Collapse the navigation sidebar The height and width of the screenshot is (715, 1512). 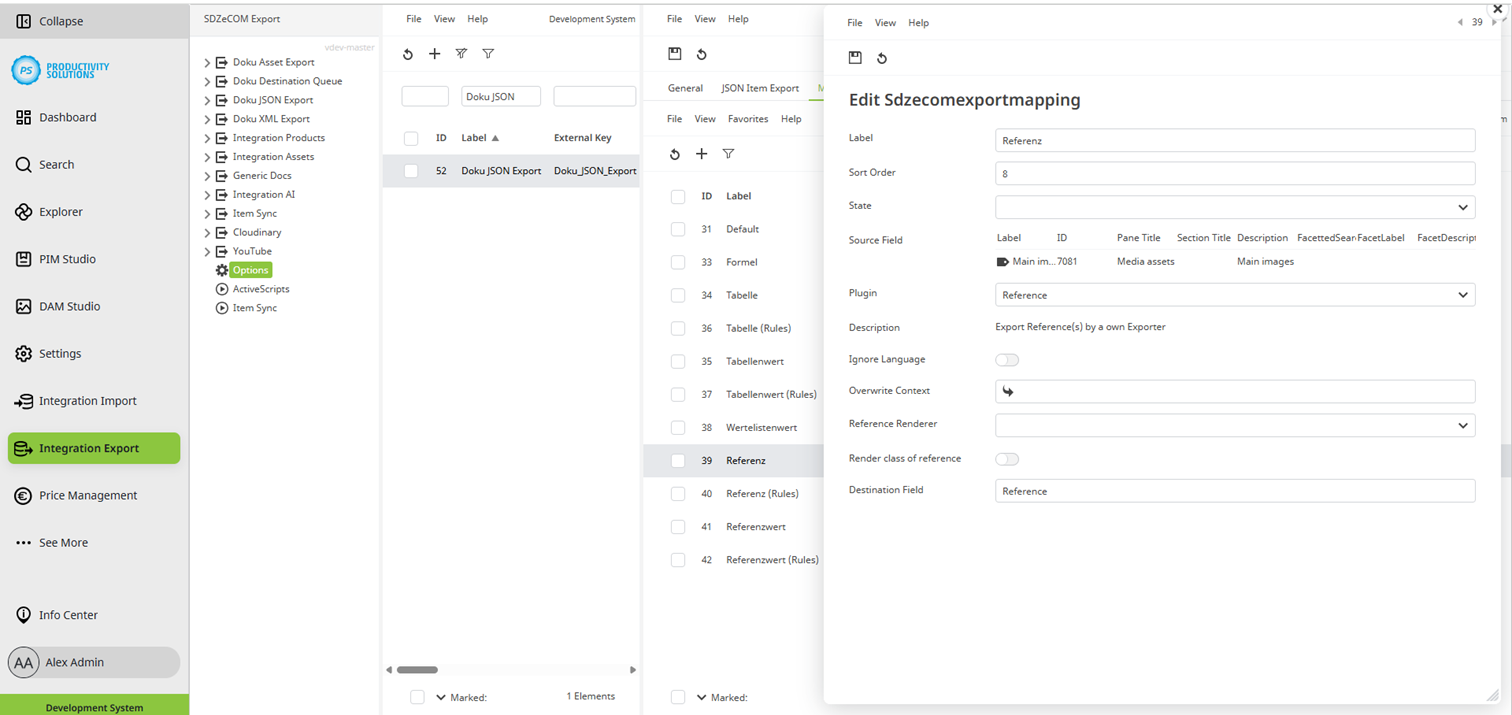pyautogui.click(x=60, y=20)
